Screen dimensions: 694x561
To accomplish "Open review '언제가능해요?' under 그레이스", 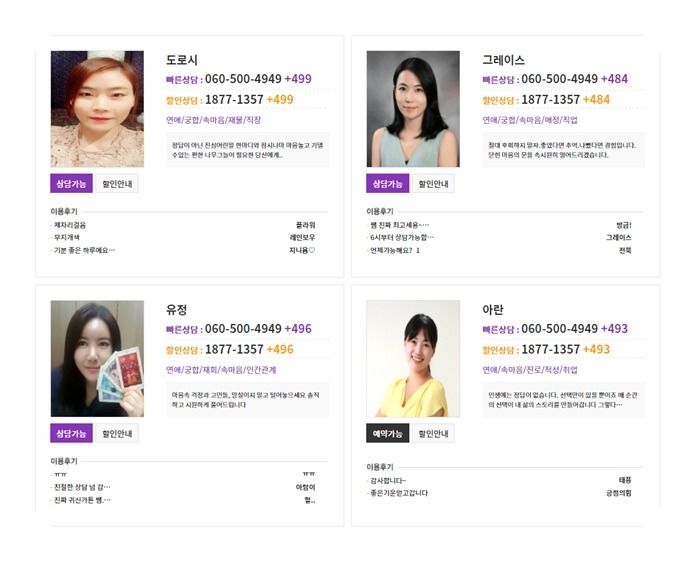I will pyautogui.click(x=395, y=250).
